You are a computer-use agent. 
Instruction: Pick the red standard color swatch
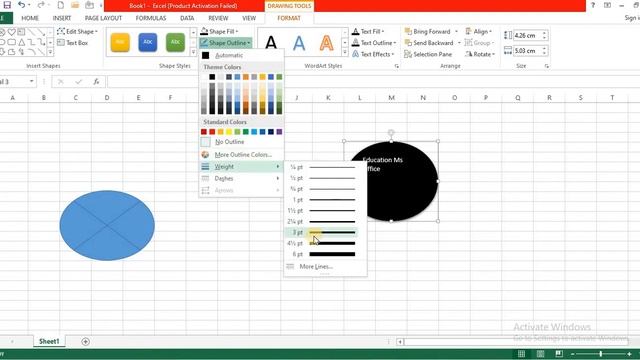click(x=212, y=131)
